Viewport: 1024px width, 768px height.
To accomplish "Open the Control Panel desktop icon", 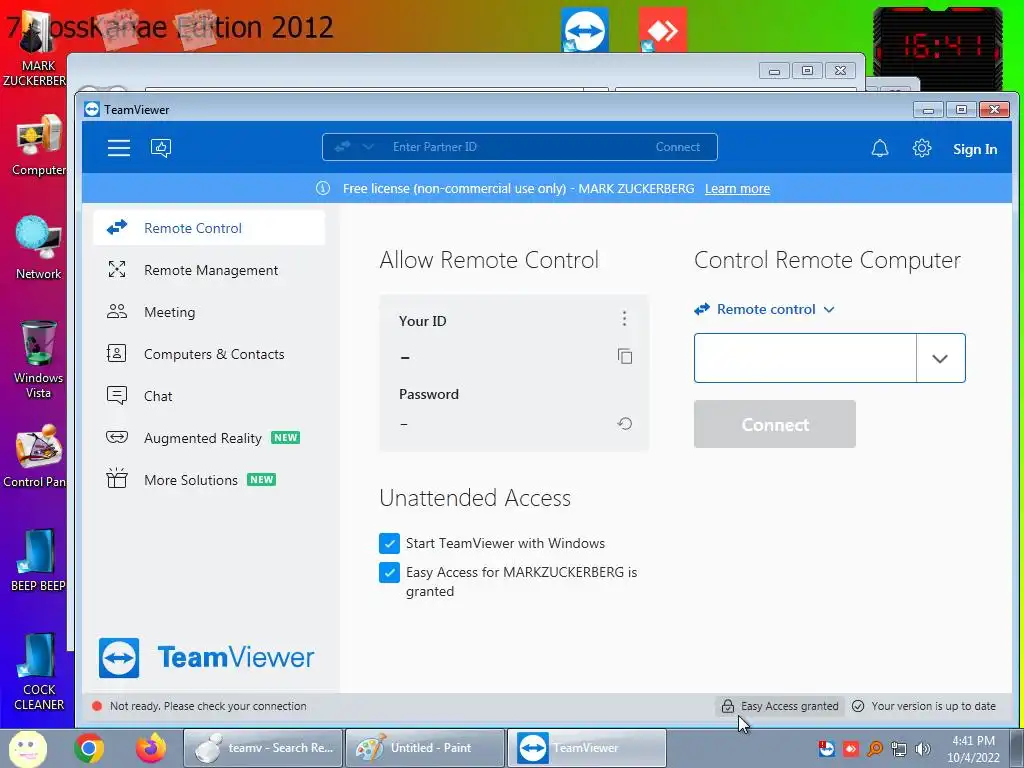I will (37, 456).
